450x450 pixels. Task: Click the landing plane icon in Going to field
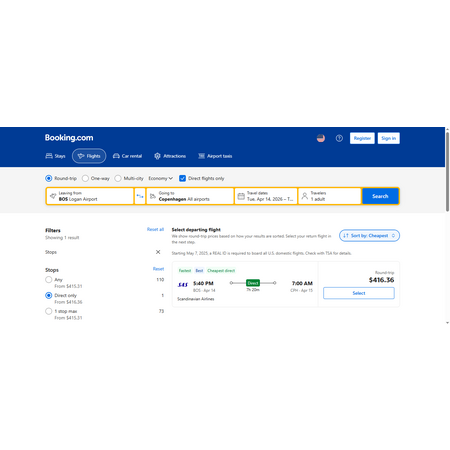point(153,196)
